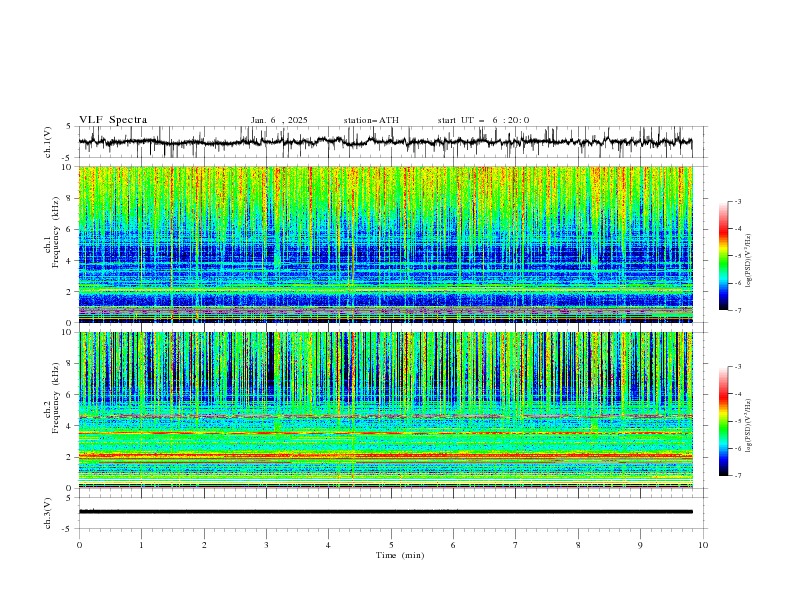Click the ch.2 color bar "-3" label
This screenshot has width=792, height=612.
click(738, 367)
